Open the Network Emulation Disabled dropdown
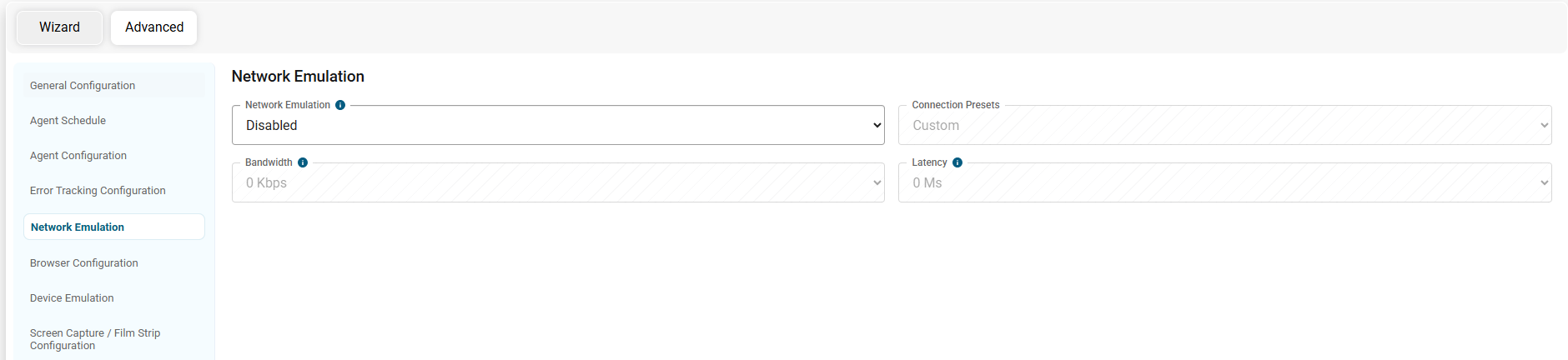 pos(558,125)
